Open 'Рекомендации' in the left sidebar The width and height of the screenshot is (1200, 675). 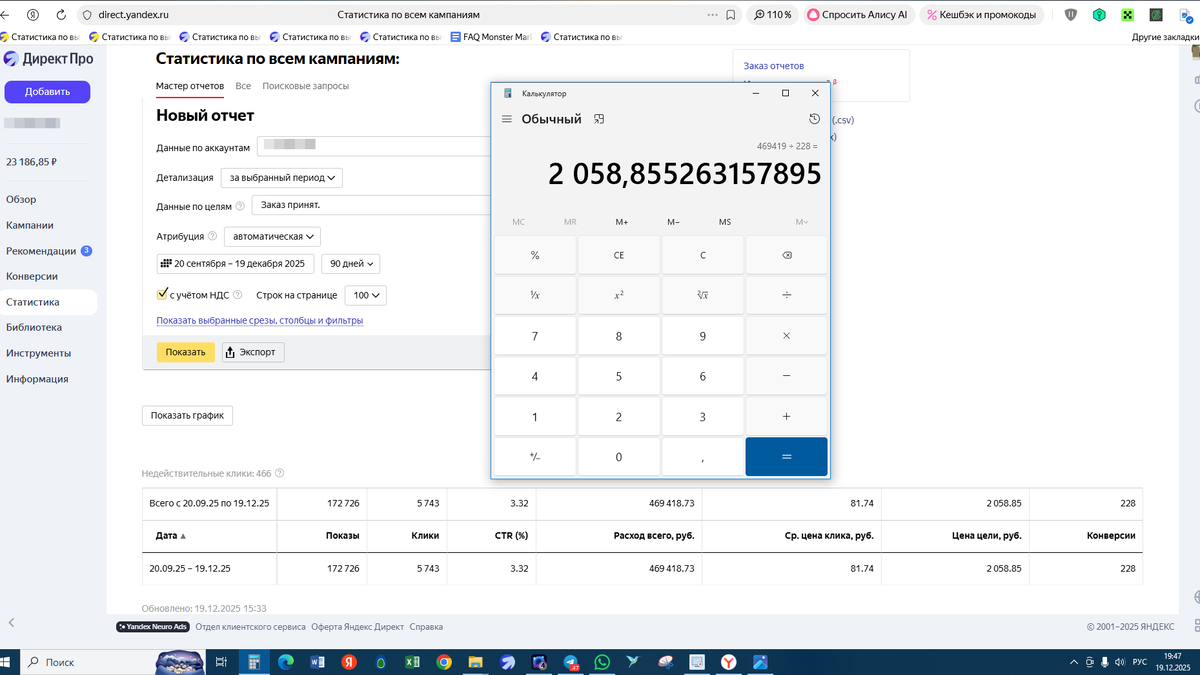pos(41,251)
